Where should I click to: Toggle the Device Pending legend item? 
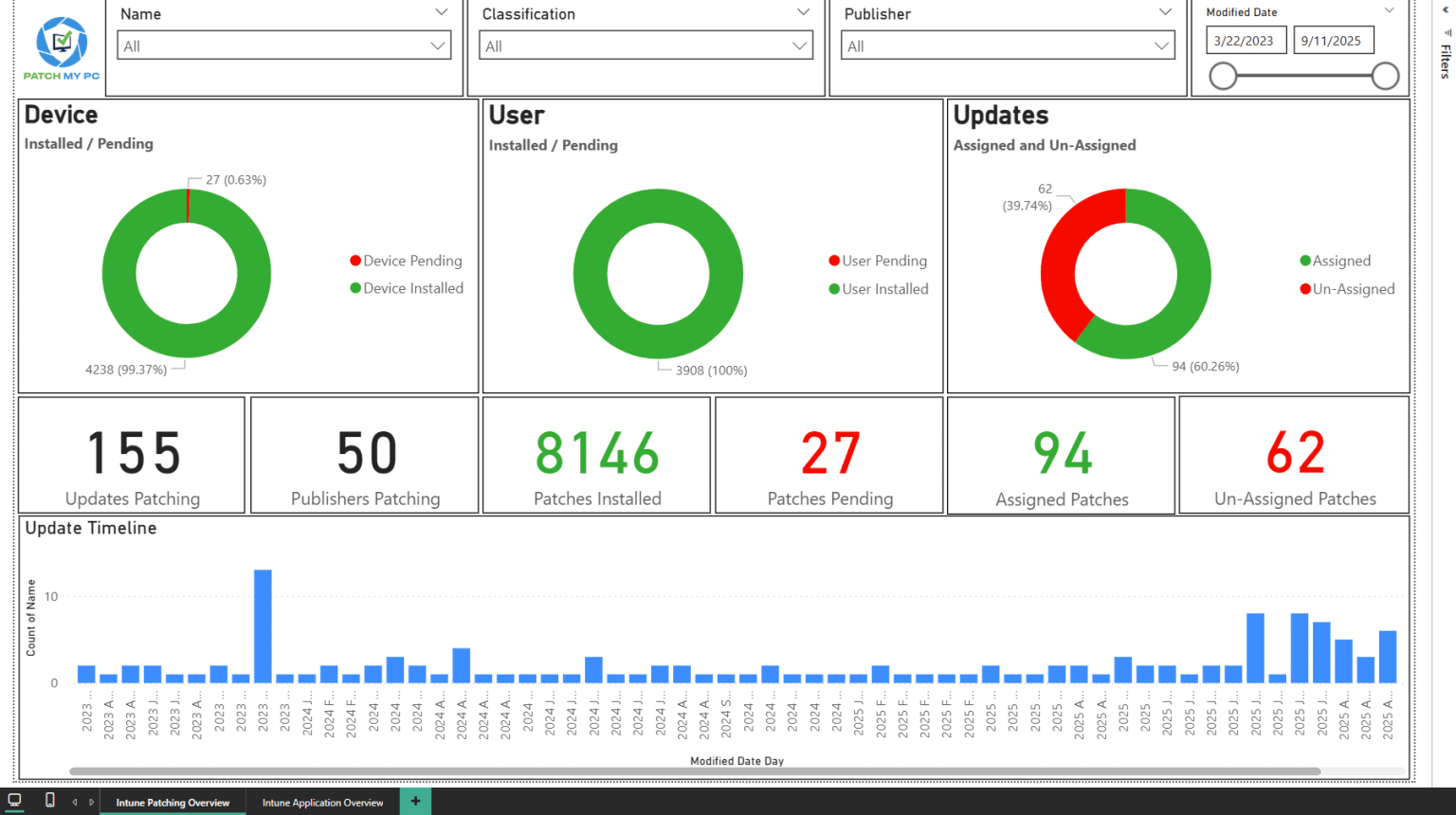point(406,261)
